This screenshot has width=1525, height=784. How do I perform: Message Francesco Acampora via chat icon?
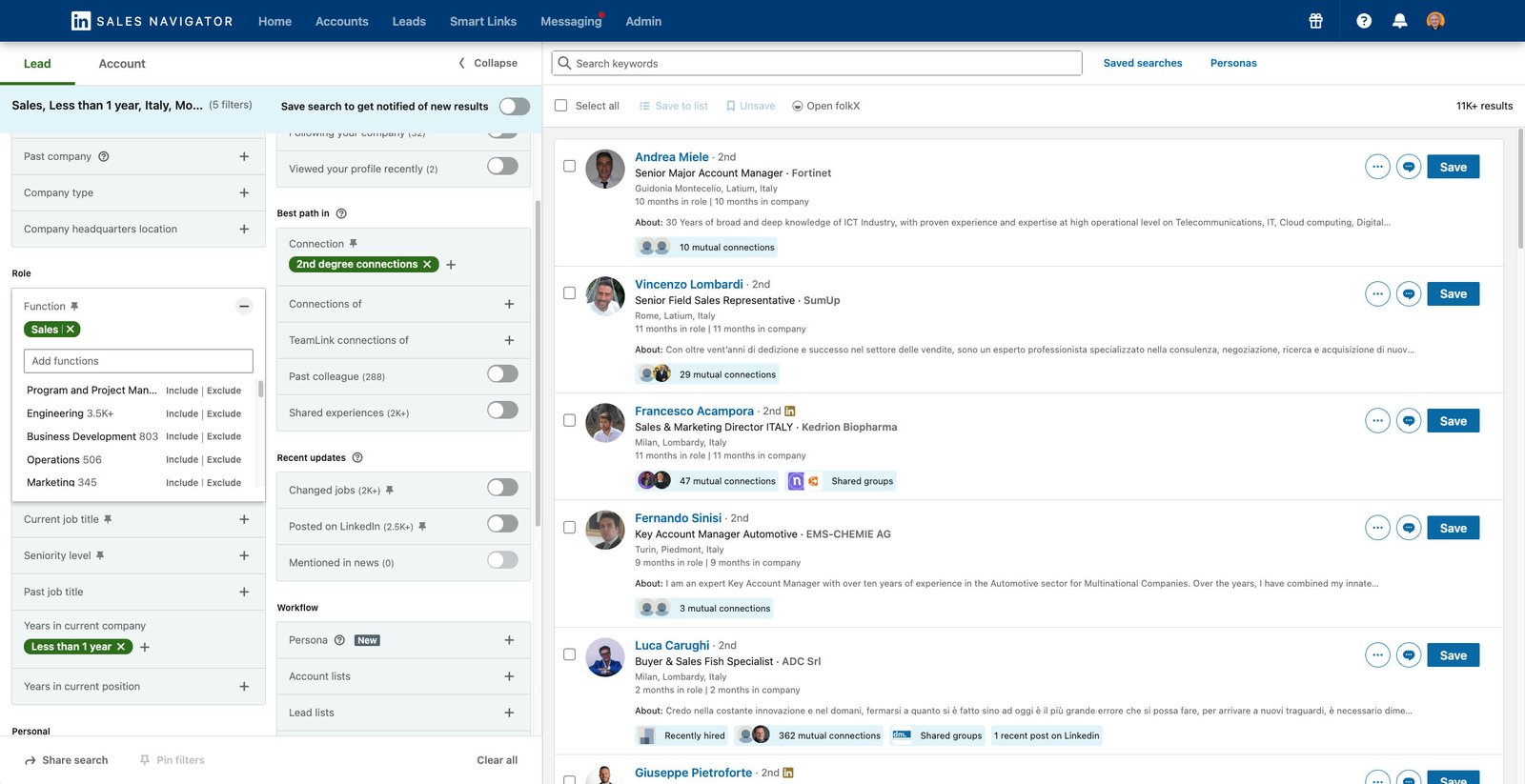[1409, 421]
